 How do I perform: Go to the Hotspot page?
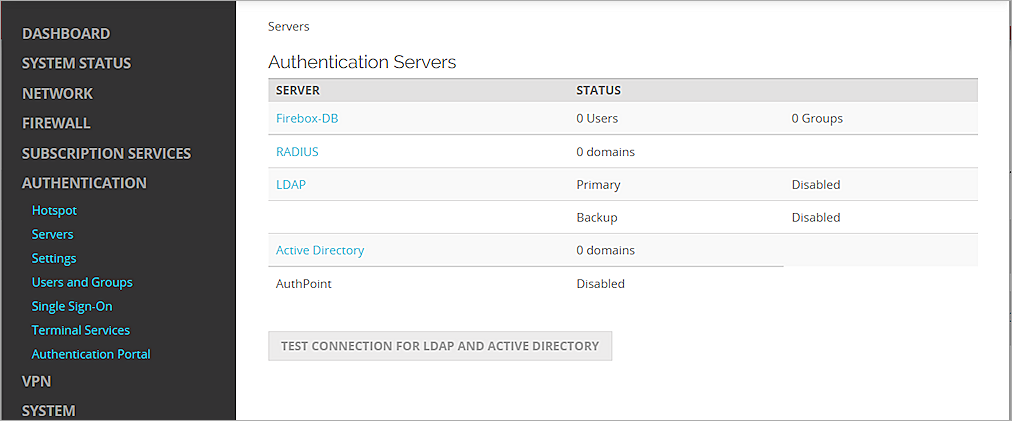(x=54, y=211)
